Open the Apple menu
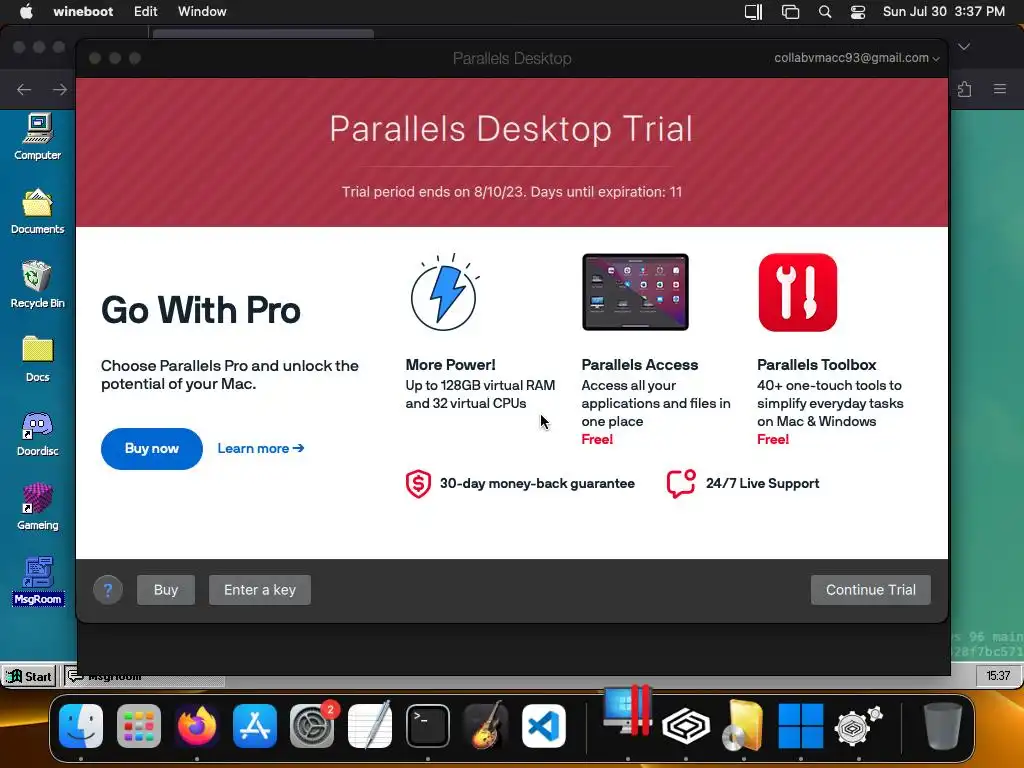The height and width of the screenshot is (768, 1024). click(x=26, y=12)
